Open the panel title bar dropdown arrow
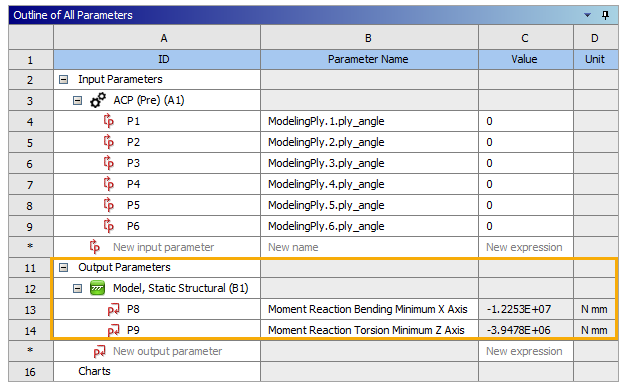This screenshot has width=625, height=388. [587, 15]
